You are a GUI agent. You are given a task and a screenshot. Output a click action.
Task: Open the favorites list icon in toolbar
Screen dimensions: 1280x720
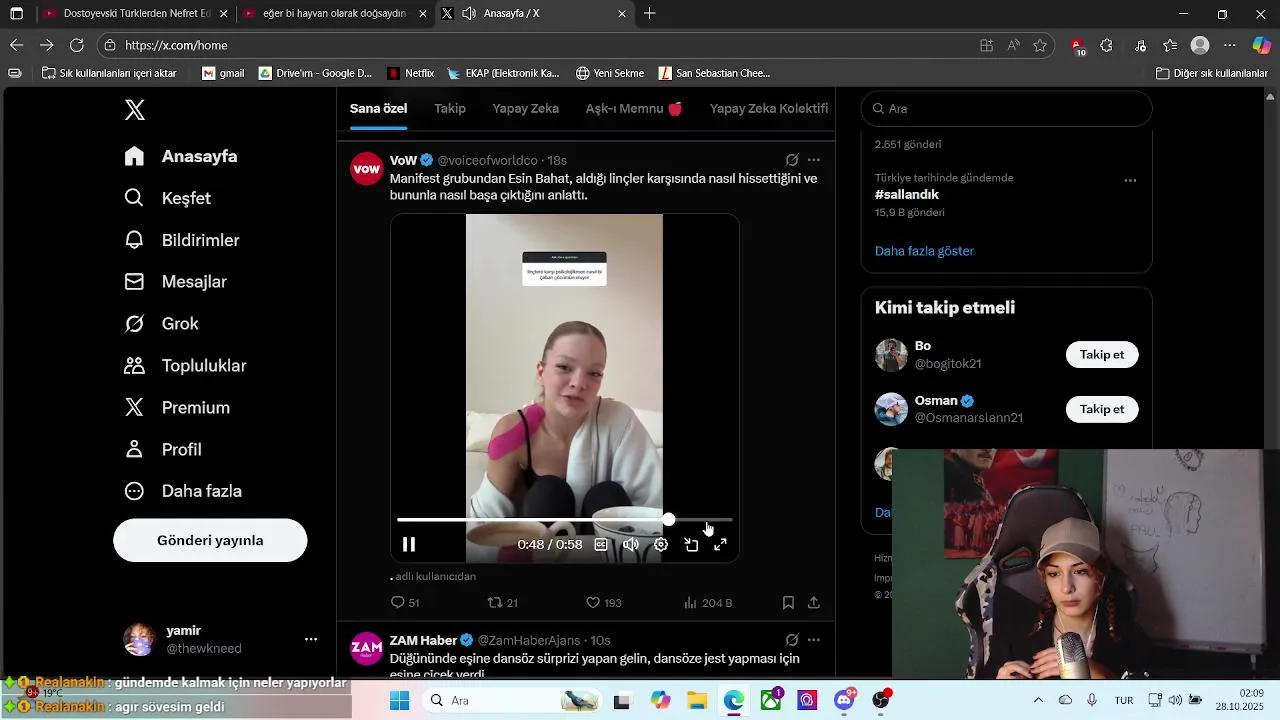pyautogui.click(x=1170, y=45)
